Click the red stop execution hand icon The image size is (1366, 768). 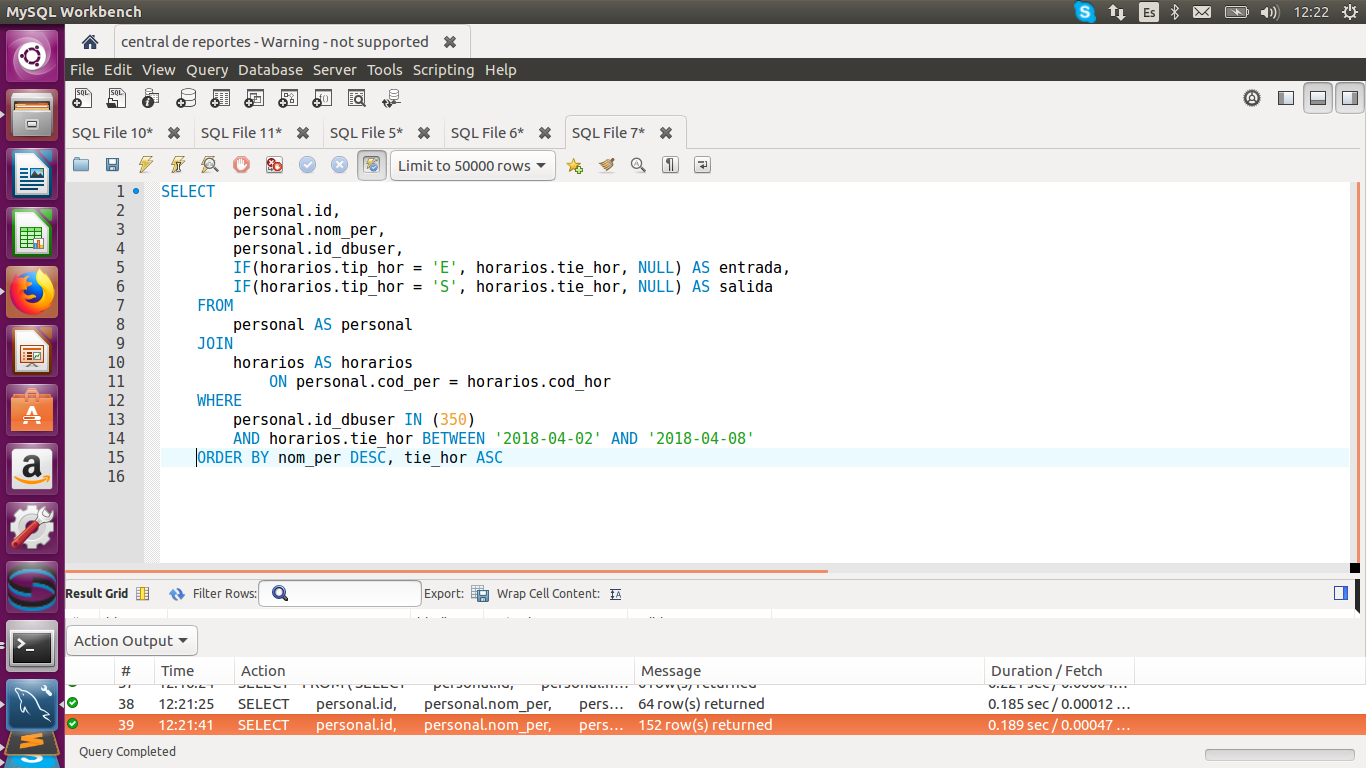tap(241, 165)
